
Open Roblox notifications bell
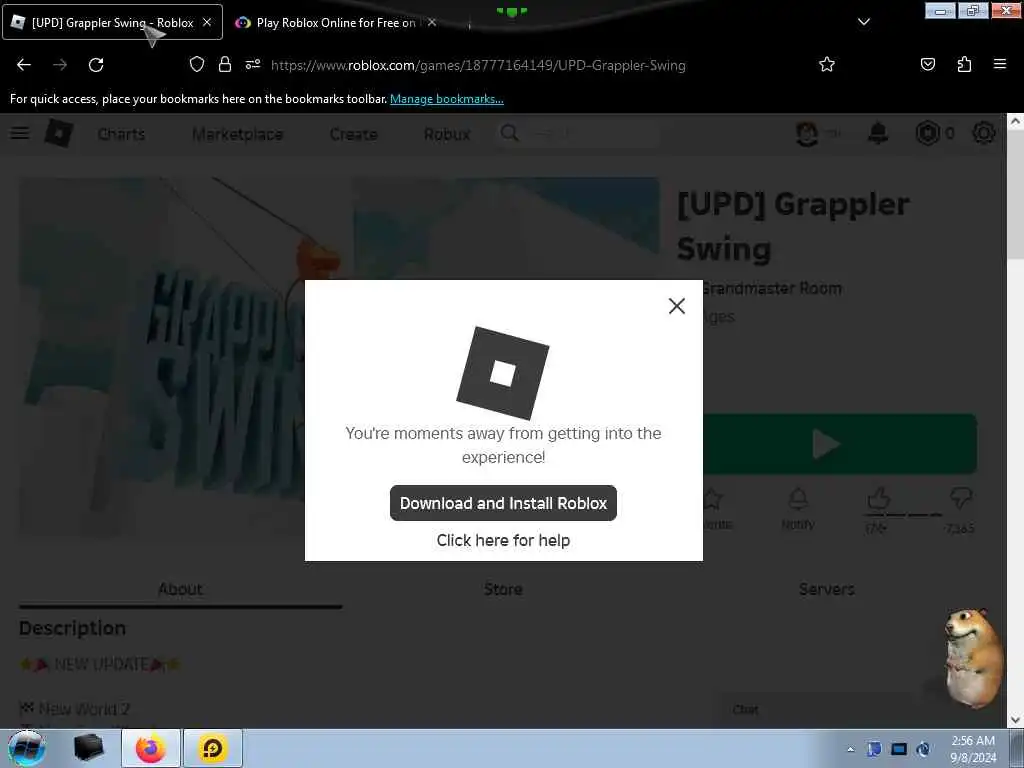[x=878, y=133]
